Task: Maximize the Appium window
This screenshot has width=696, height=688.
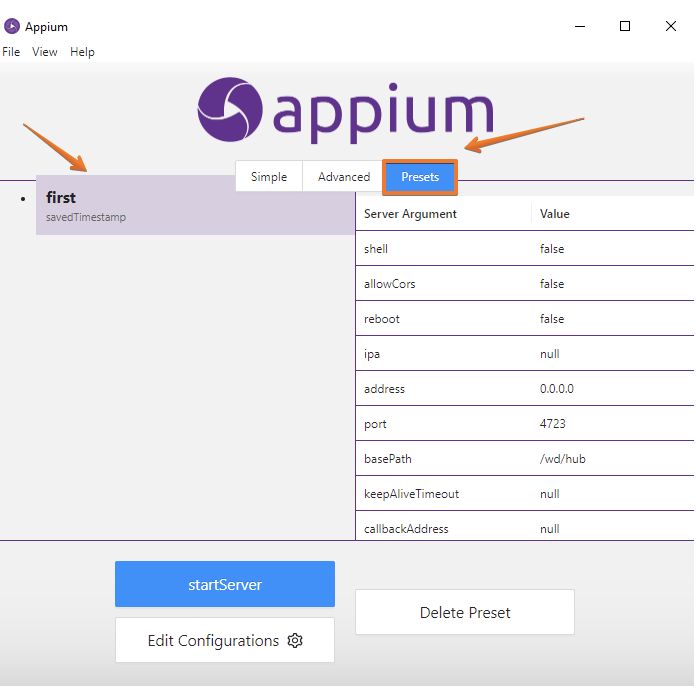Action: click(625, 26)
